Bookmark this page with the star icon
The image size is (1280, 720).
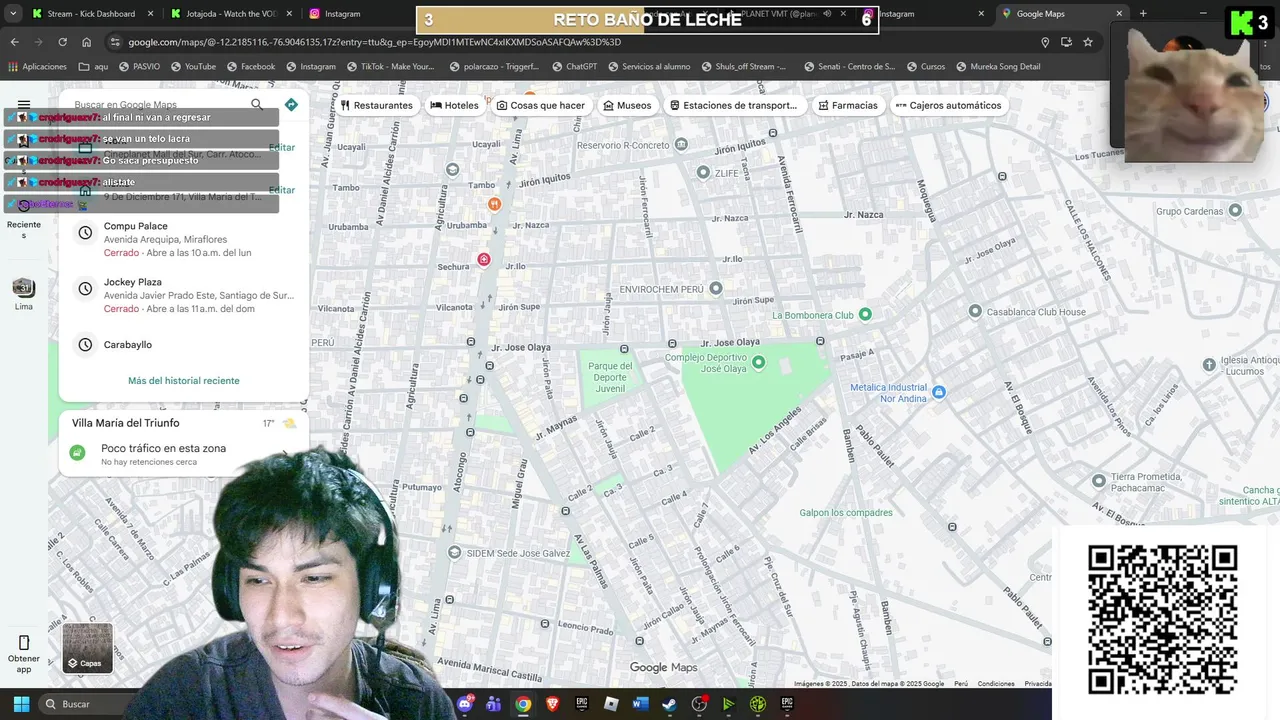1088,42
